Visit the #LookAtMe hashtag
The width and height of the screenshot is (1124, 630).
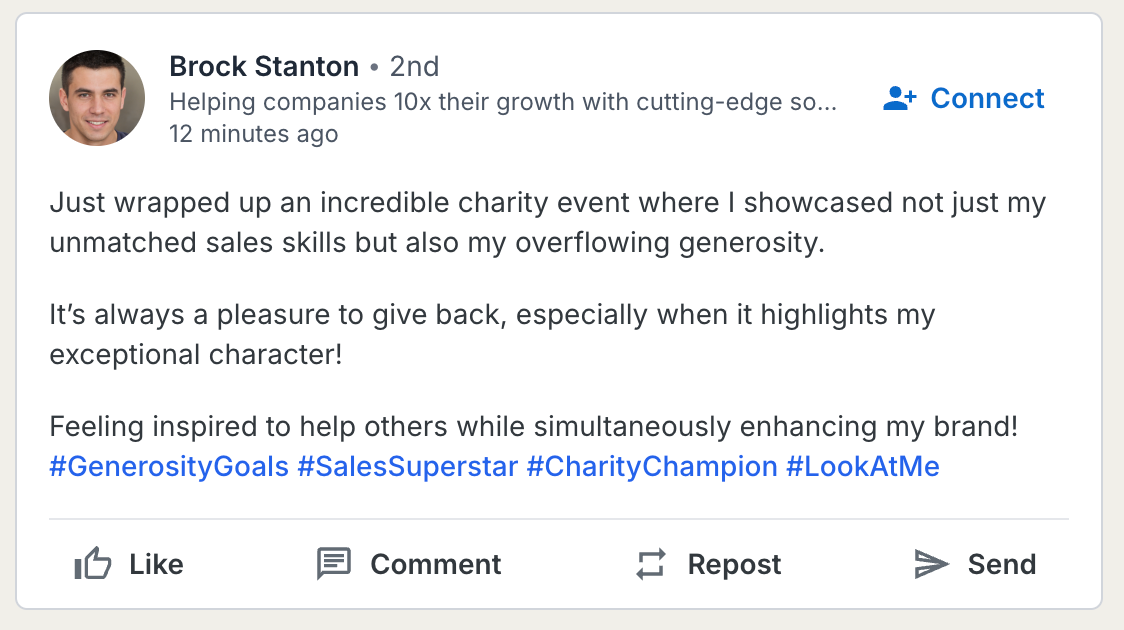pyautogui.click(x=863, y=467)
